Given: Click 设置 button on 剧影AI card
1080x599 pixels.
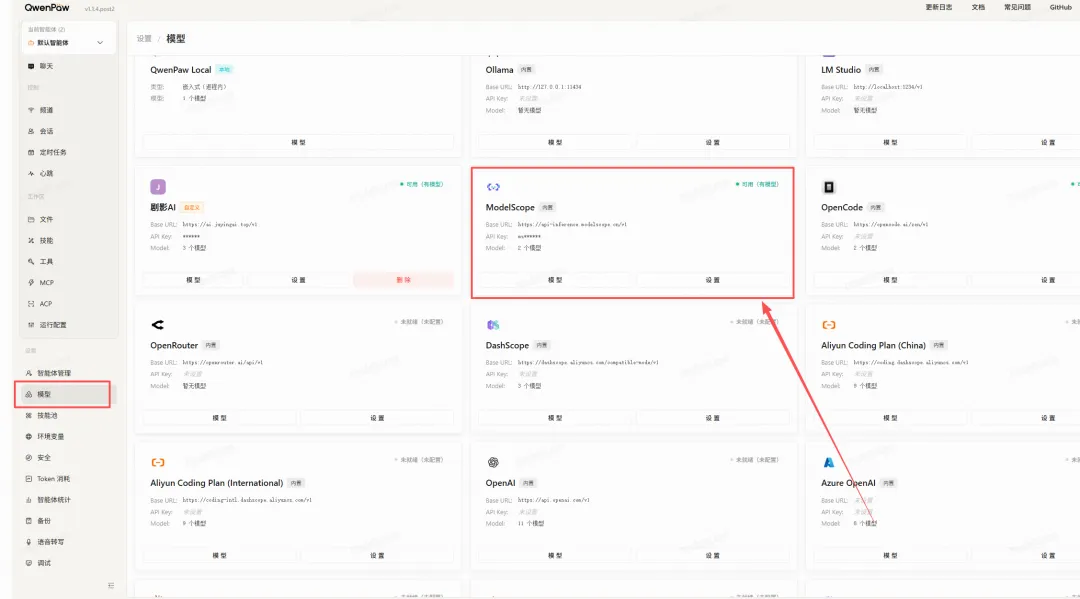Looking at the screenshot, I should (298, 280).
